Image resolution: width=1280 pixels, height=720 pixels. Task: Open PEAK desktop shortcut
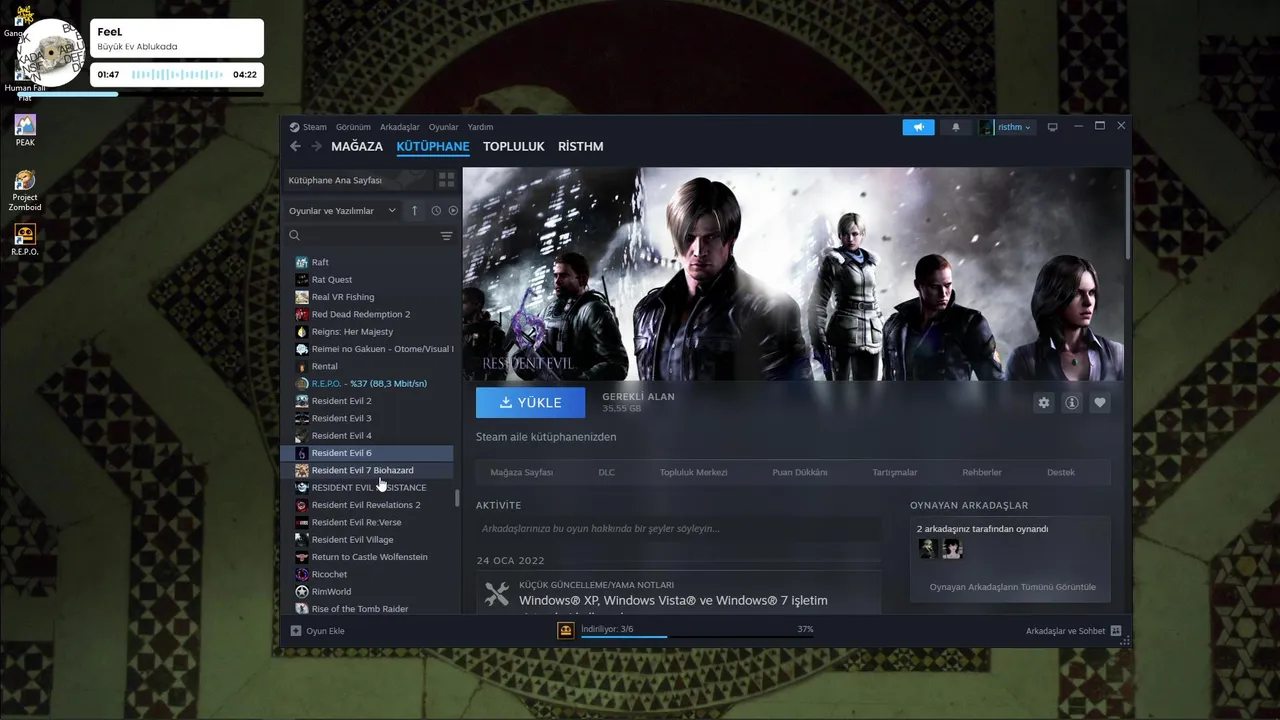[25, 130]
